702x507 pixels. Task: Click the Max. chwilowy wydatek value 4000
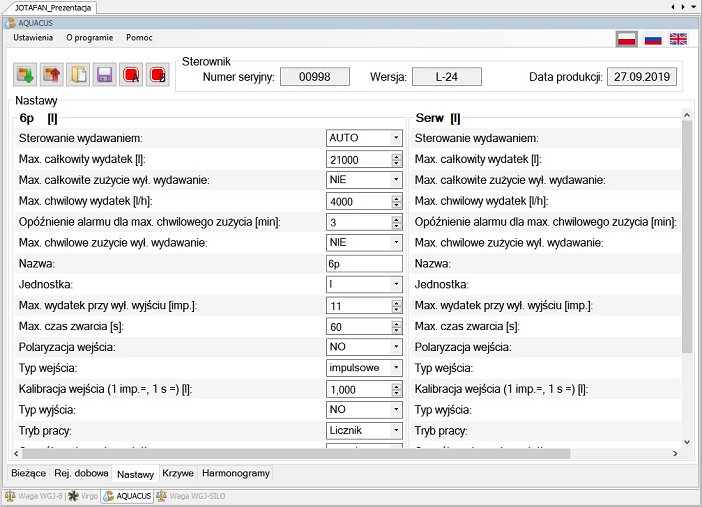[342, 202]
